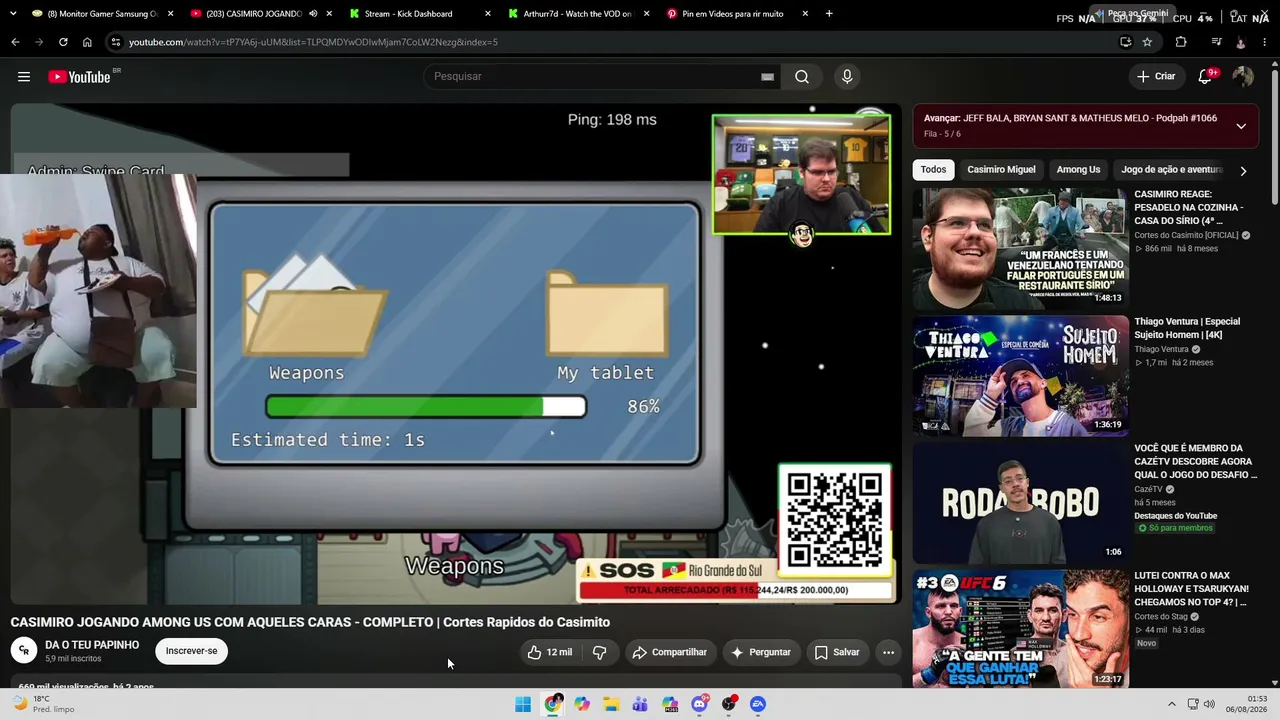Image resolution: width=1280 pixels, height=720 pixels.
Task: Open the on-screen keyboard in search box
Action: (x=767, y=77)
